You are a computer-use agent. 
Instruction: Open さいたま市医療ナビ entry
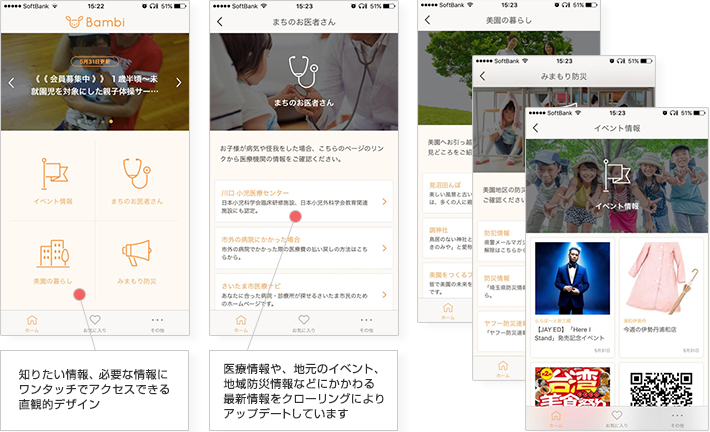pos(304,292)
